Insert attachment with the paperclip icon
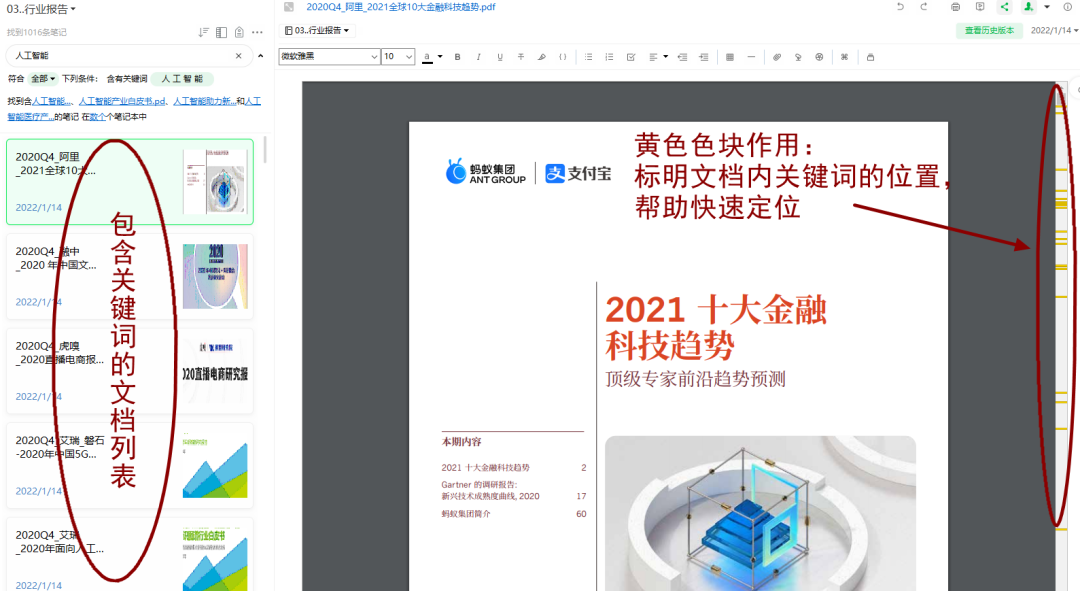Viewport: 1080px width, 591px height. (x=776, y=57)
